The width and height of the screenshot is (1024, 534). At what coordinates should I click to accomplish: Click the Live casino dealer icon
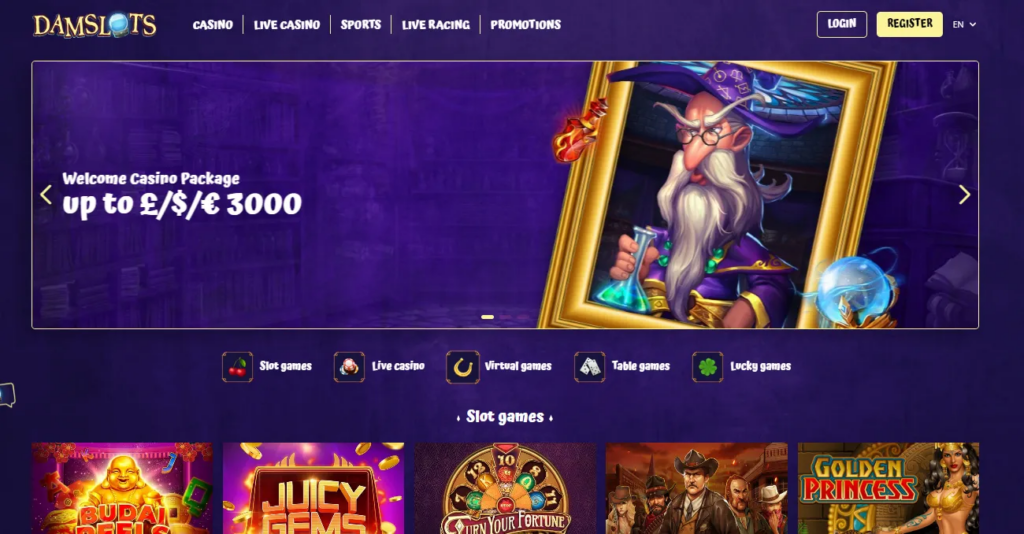click(x=349, y=366)
